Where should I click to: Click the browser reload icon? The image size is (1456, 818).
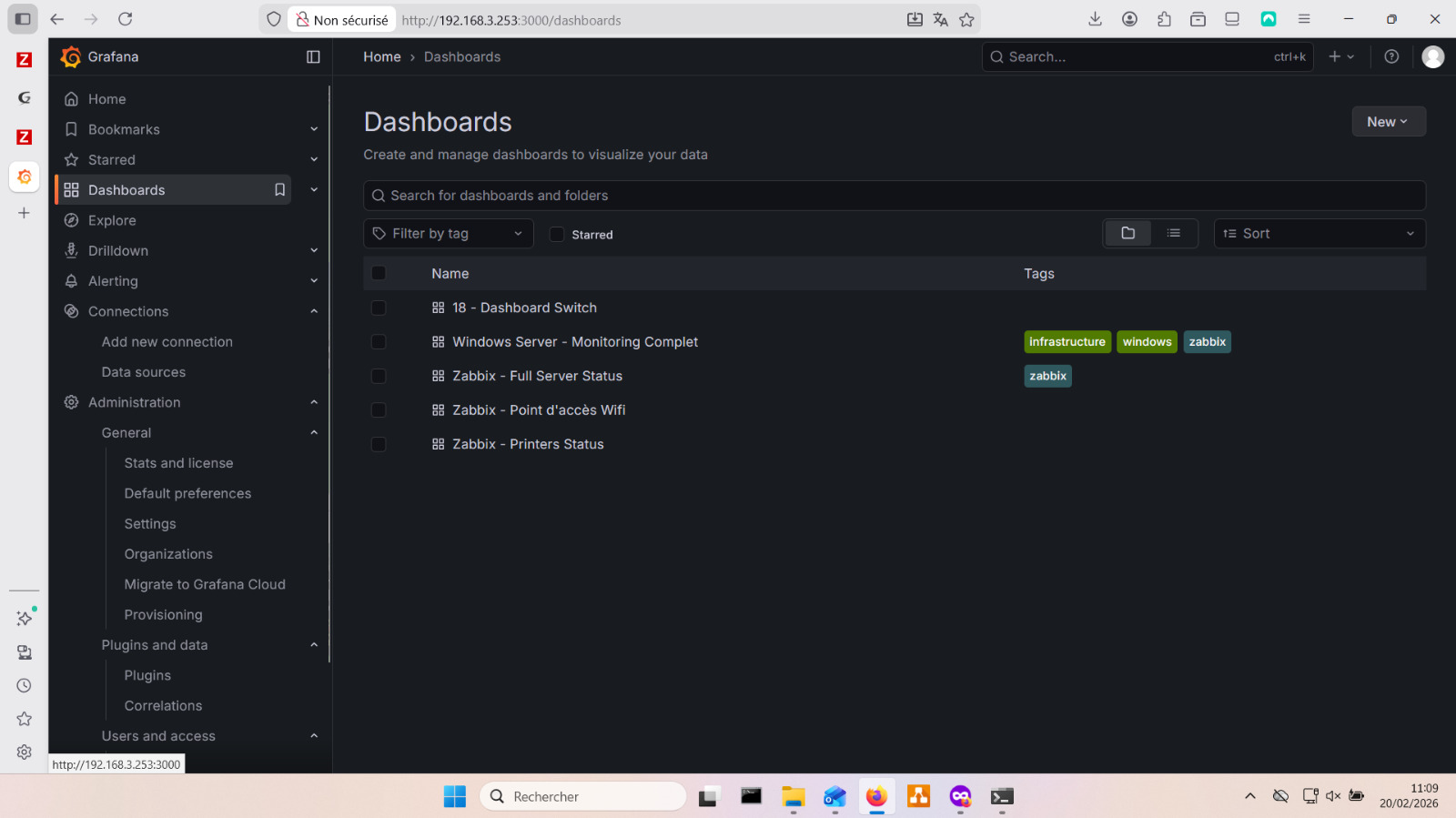[x=126, y=19]
